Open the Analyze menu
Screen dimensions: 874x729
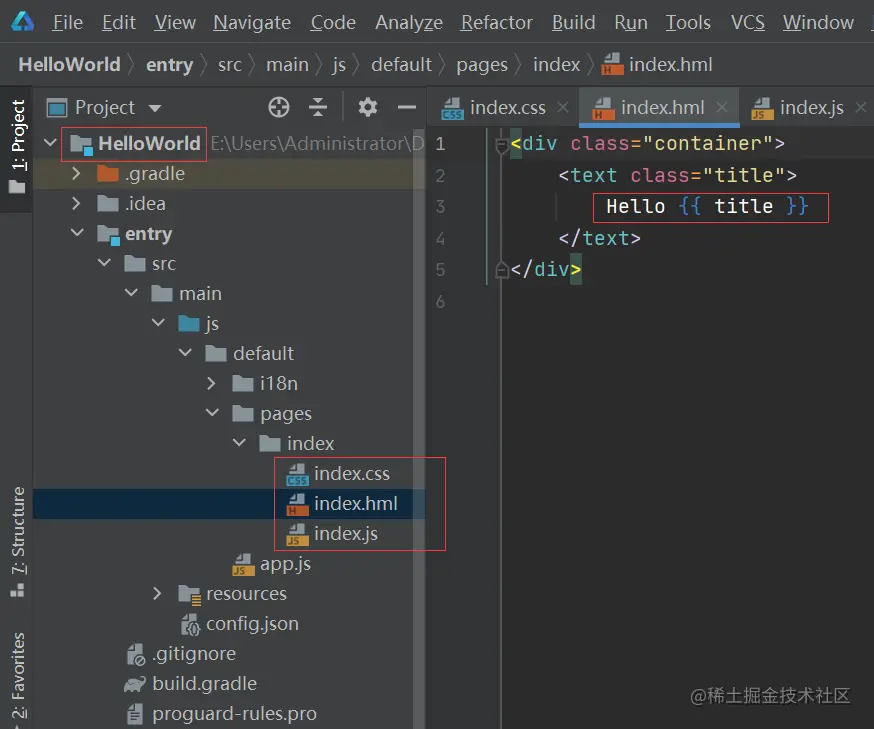click(409, 22)
